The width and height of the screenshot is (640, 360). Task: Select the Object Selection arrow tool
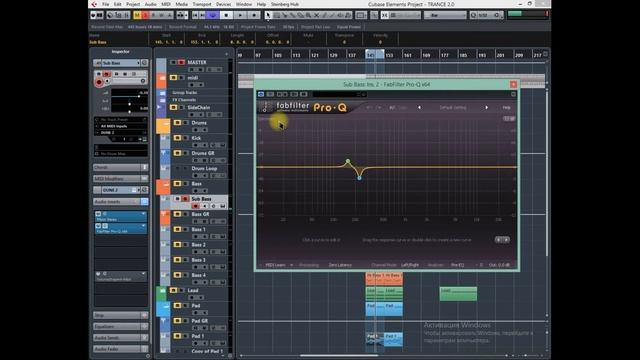tap(268, 15)
